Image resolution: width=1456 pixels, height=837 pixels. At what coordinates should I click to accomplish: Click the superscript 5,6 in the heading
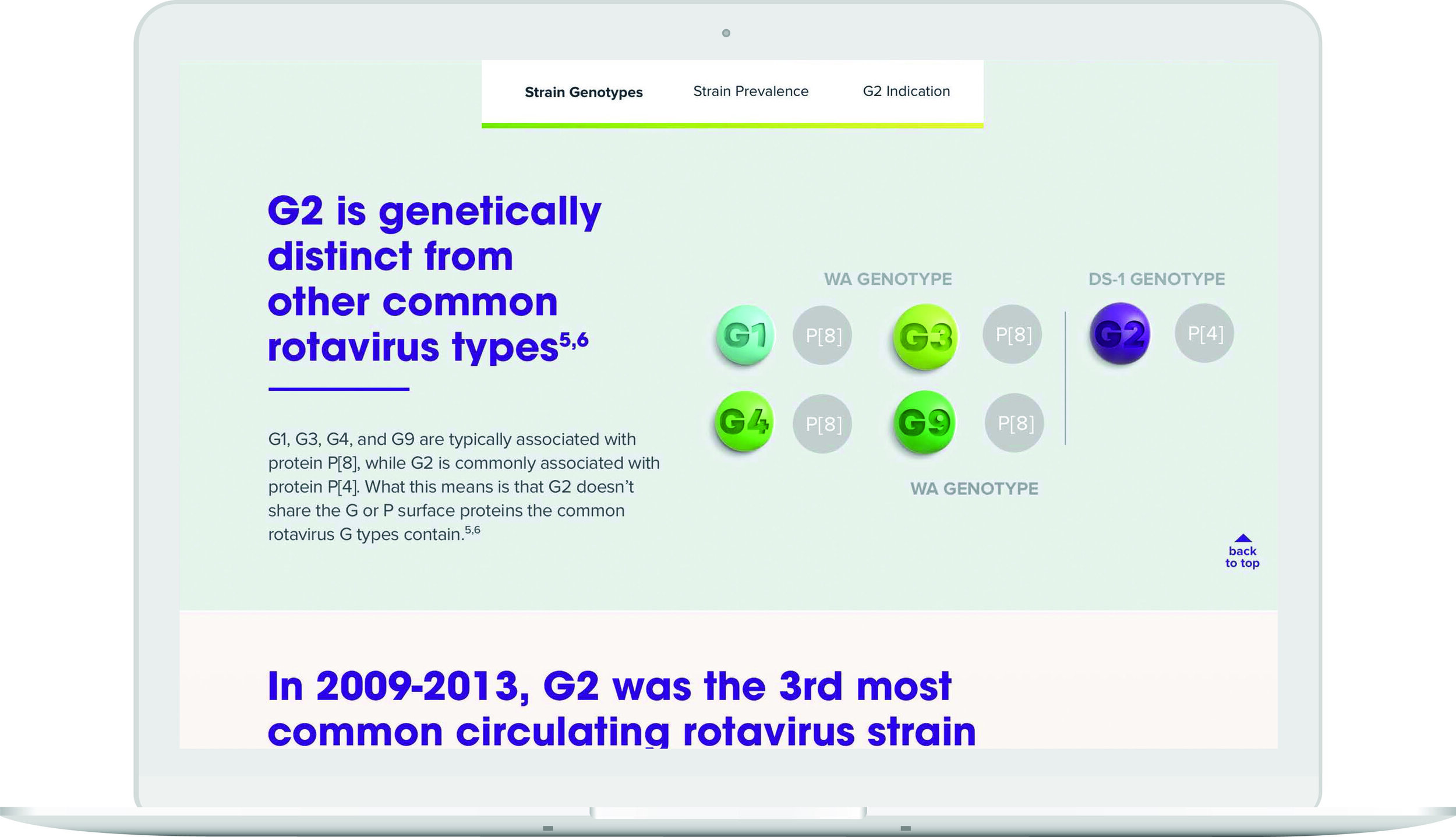click(574, 340)
